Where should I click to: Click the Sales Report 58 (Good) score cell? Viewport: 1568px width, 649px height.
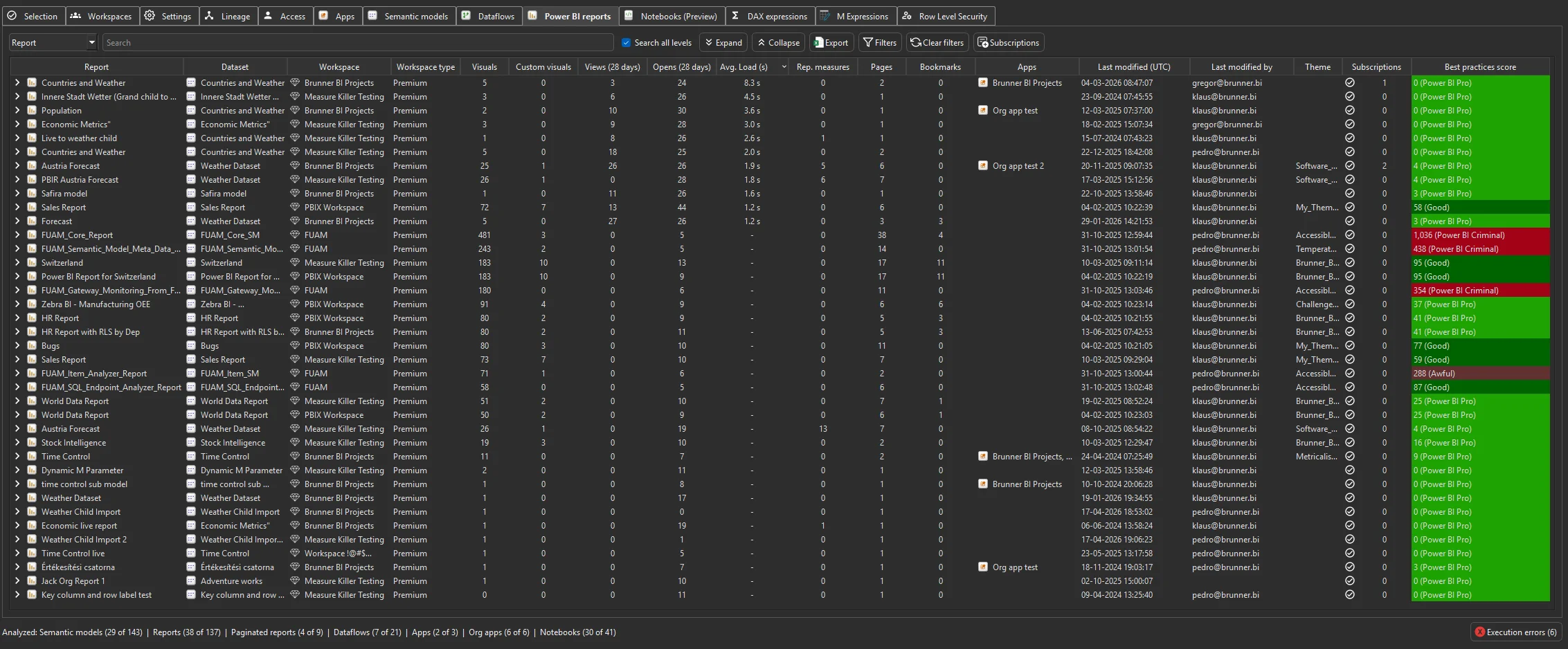click(1480, 208)
